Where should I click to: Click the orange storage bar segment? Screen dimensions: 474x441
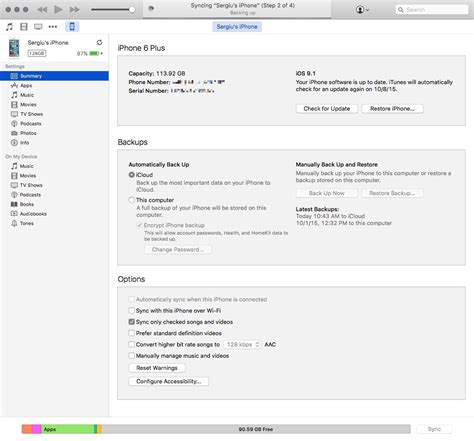(x=27, y=429)
